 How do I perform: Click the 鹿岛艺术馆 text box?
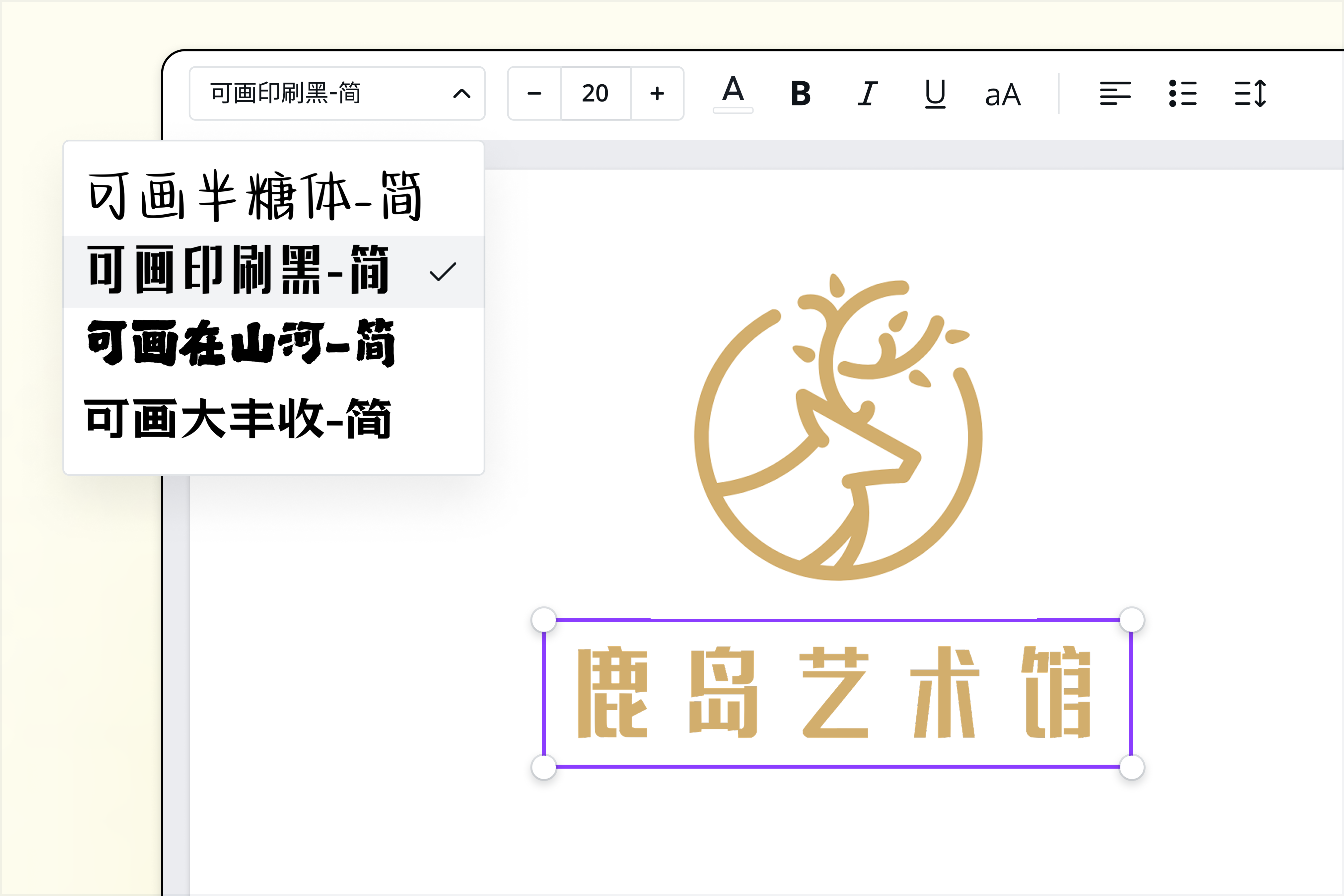tap(837, 693)
